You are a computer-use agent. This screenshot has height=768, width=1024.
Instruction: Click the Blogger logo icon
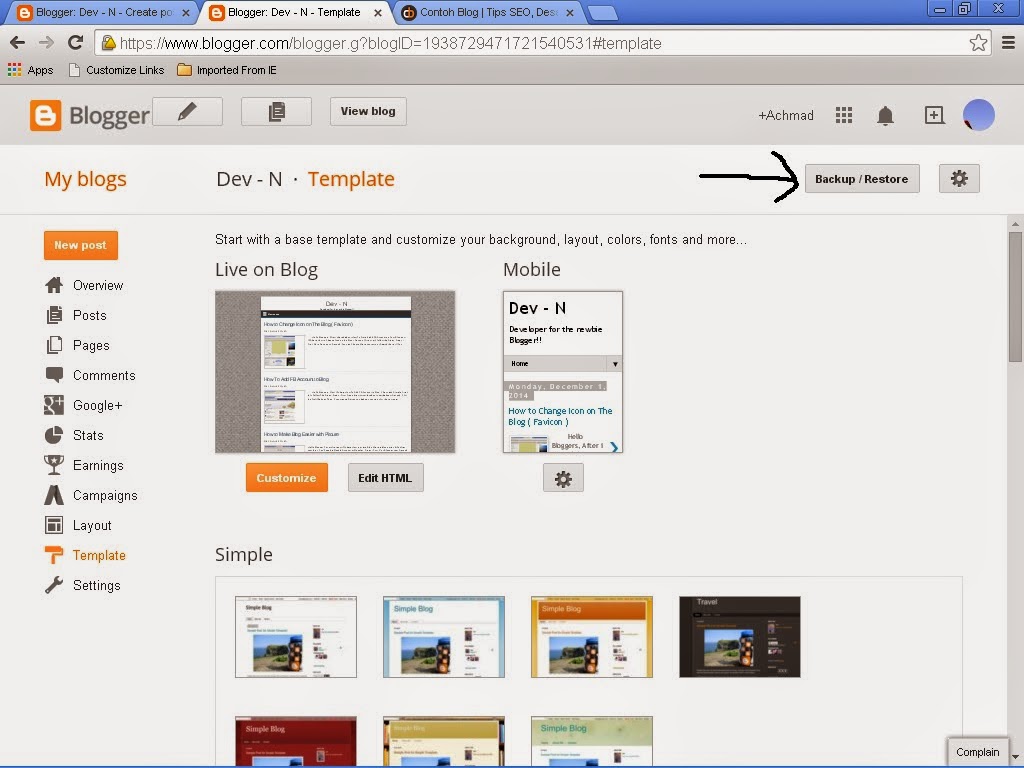click(45, 116)
